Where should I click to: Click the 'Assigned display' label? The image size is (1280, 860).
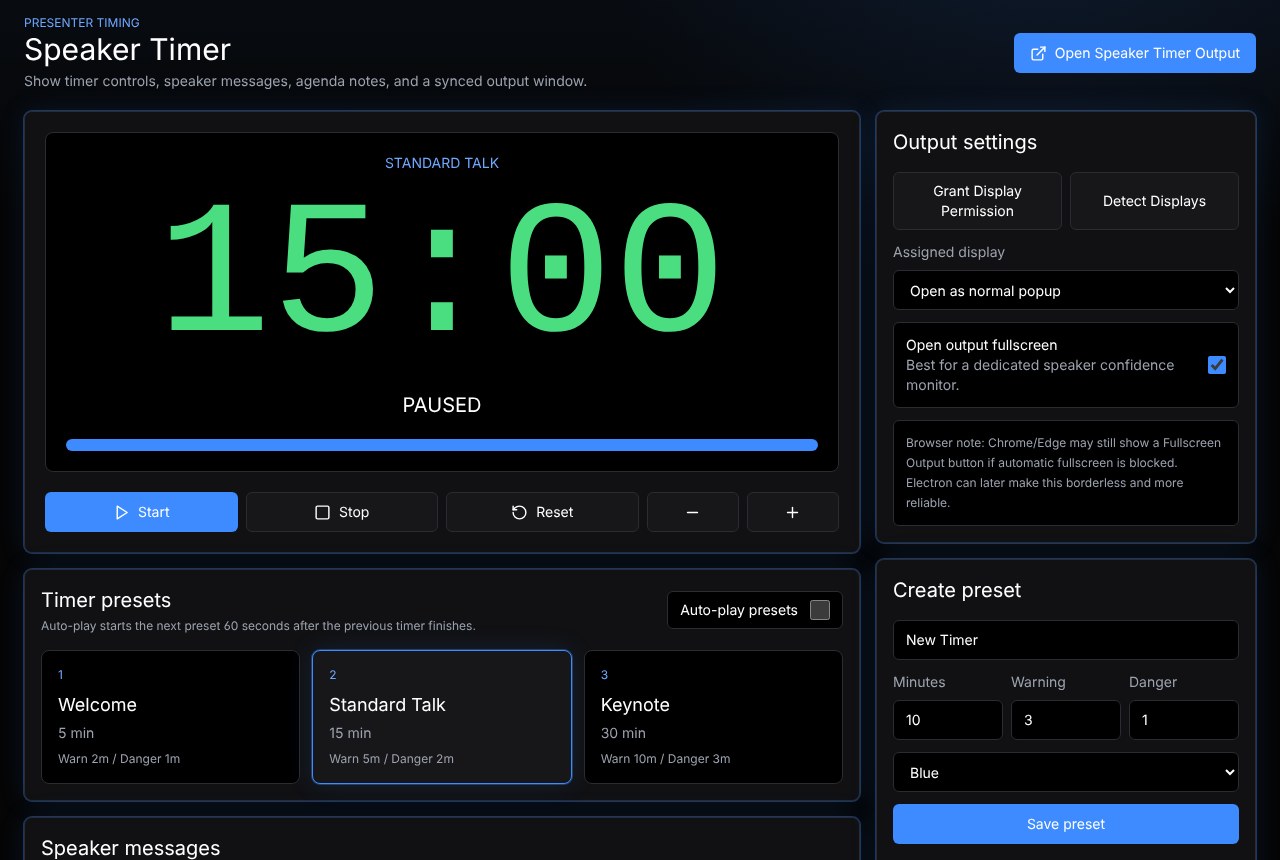949,252
